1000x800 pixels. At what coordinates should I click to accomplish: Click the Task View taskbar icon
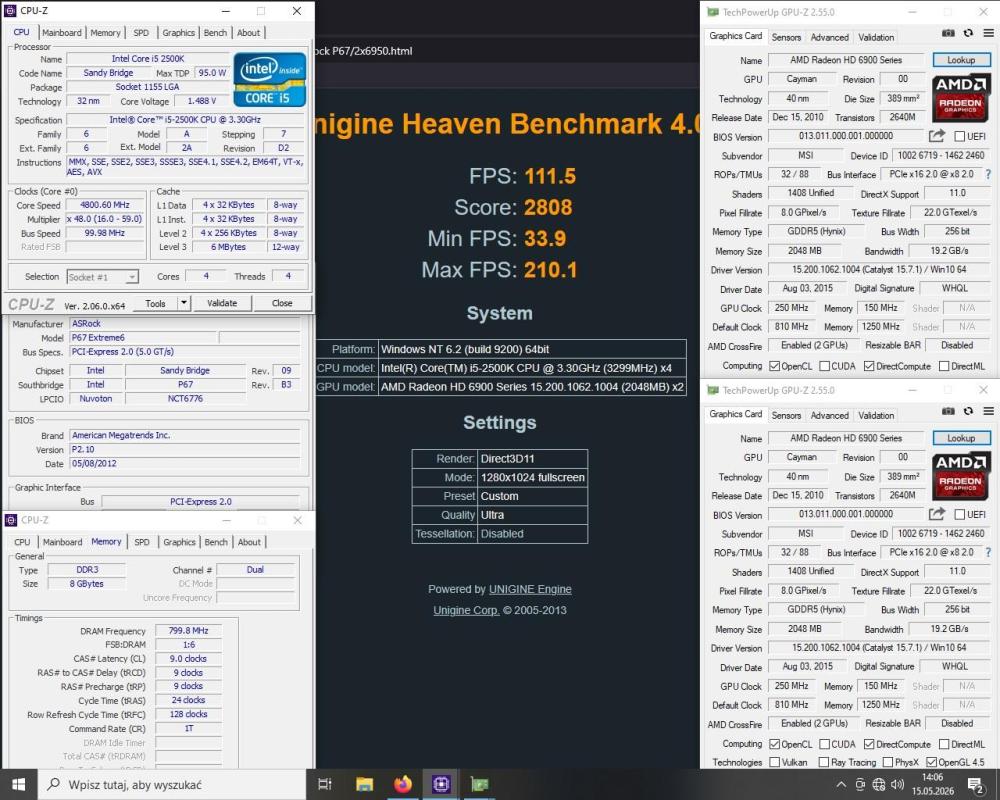point(325,784)
